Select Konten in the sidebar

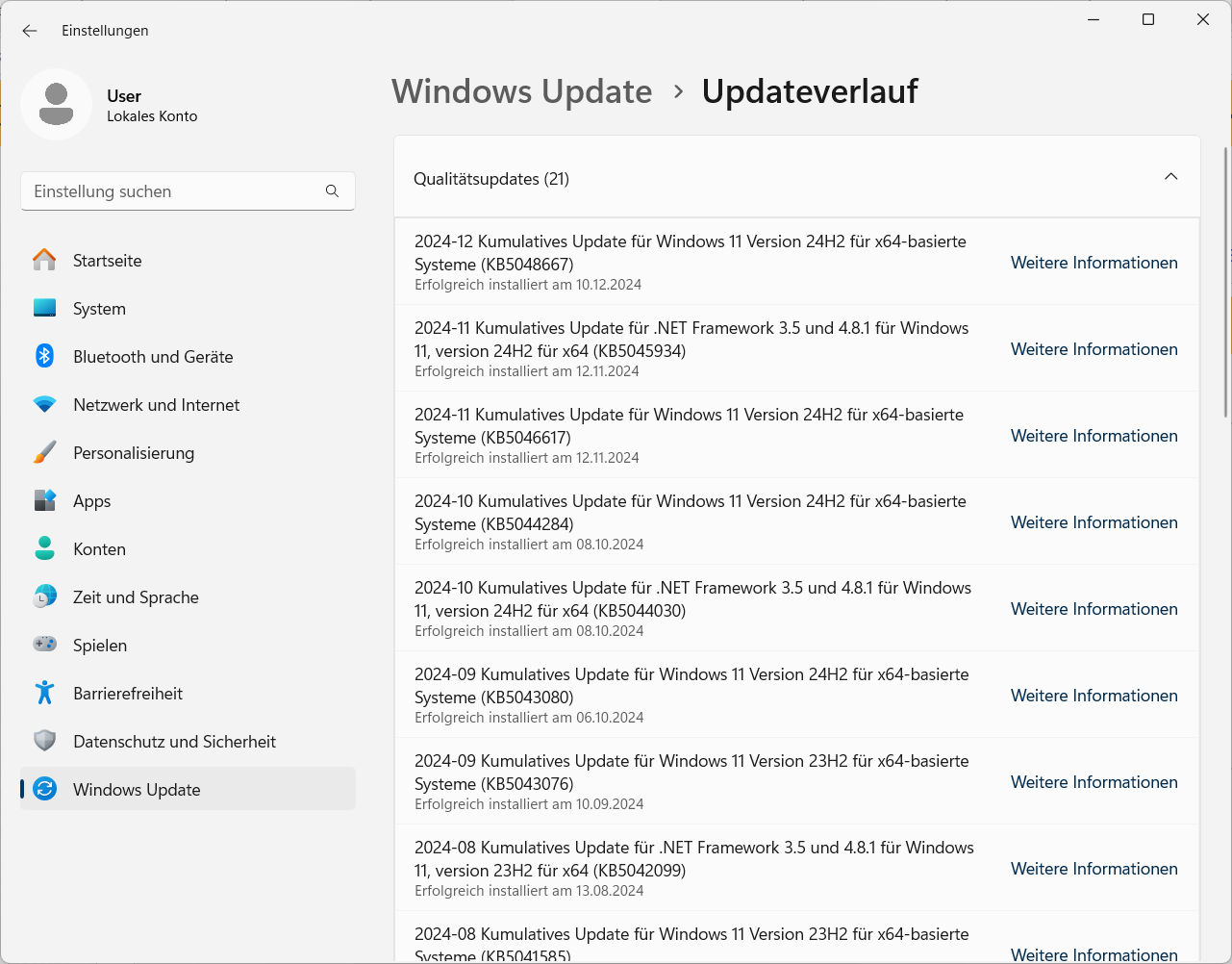click(188, 549)
